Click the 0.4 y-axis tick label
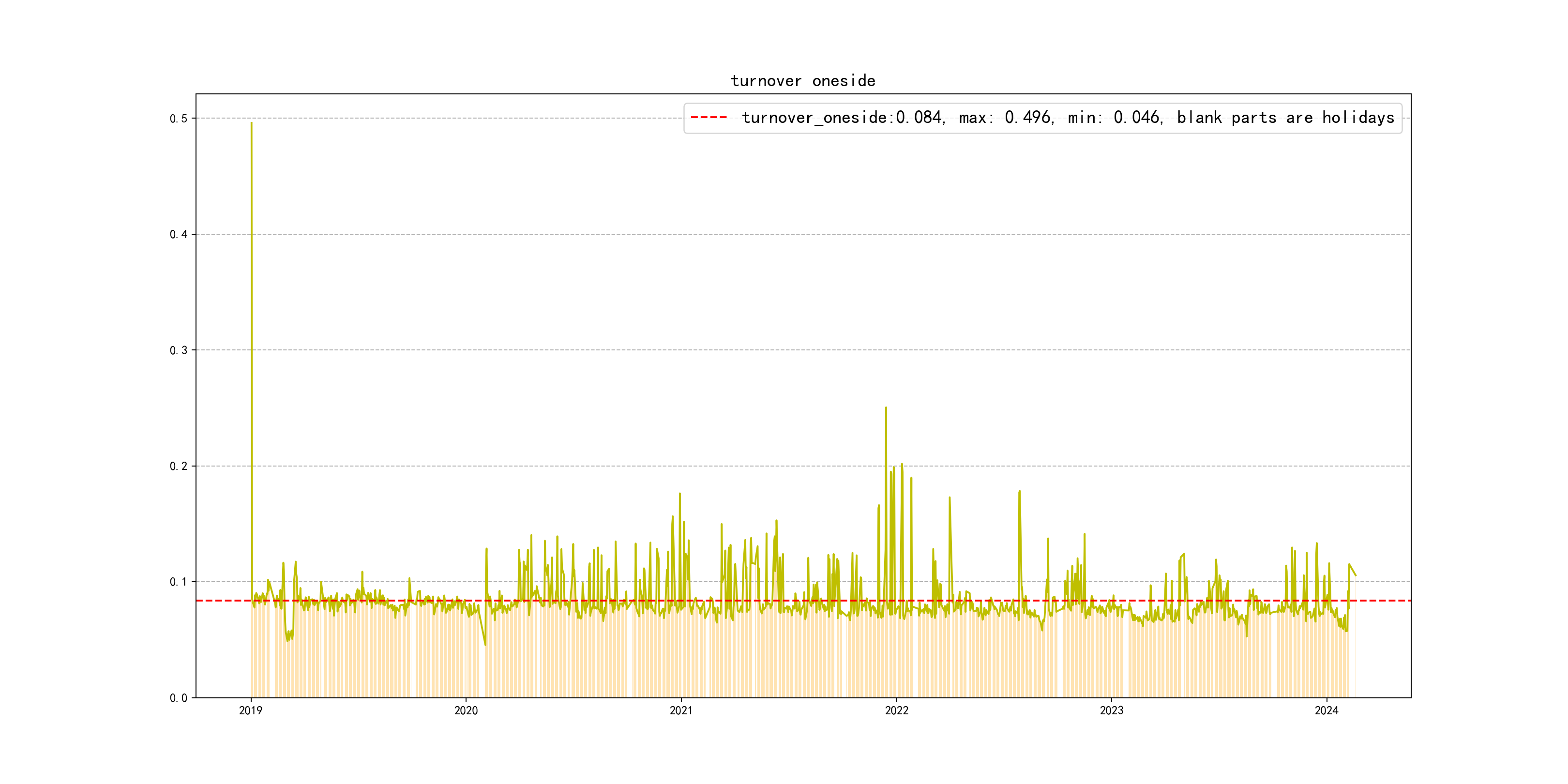 tap(179, 234)
